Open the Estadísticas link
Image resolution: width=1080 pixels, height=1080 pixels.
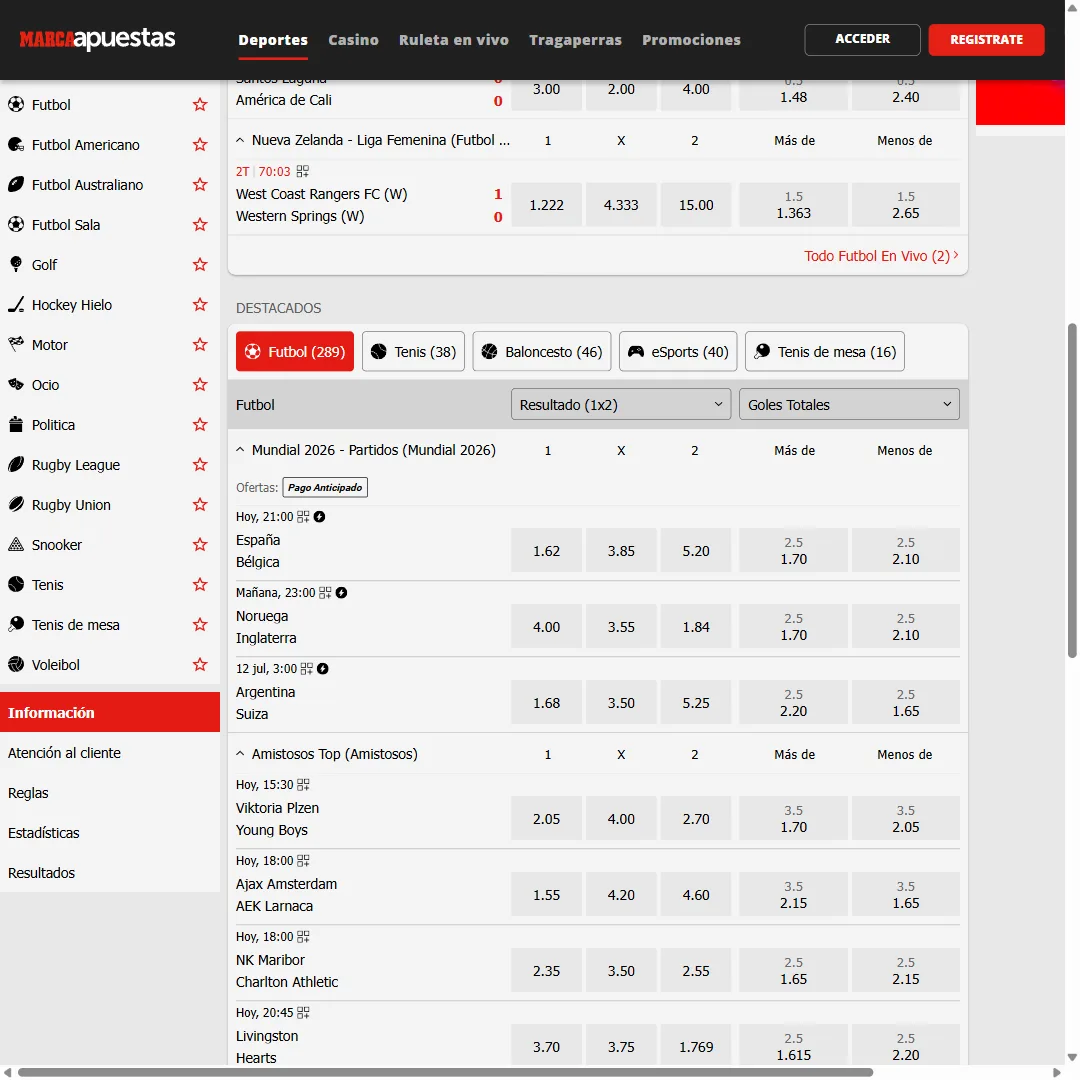click(43, 833)
